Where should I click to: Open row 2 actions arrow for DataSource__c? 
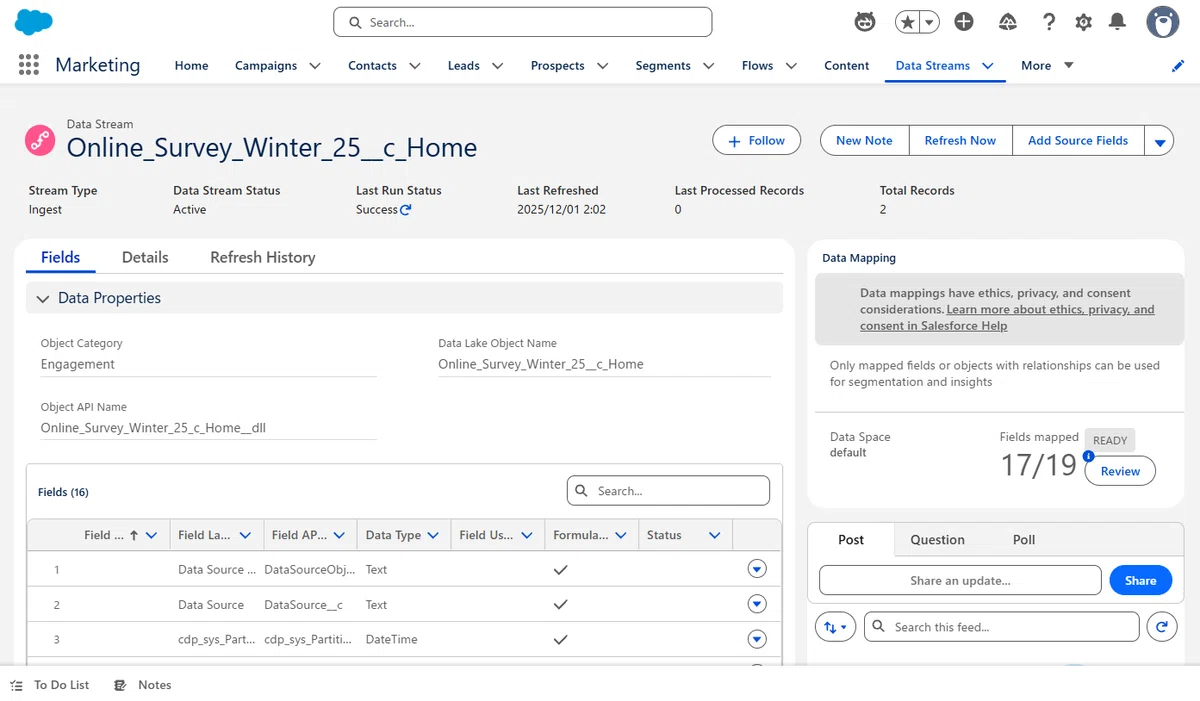(757, 604)
